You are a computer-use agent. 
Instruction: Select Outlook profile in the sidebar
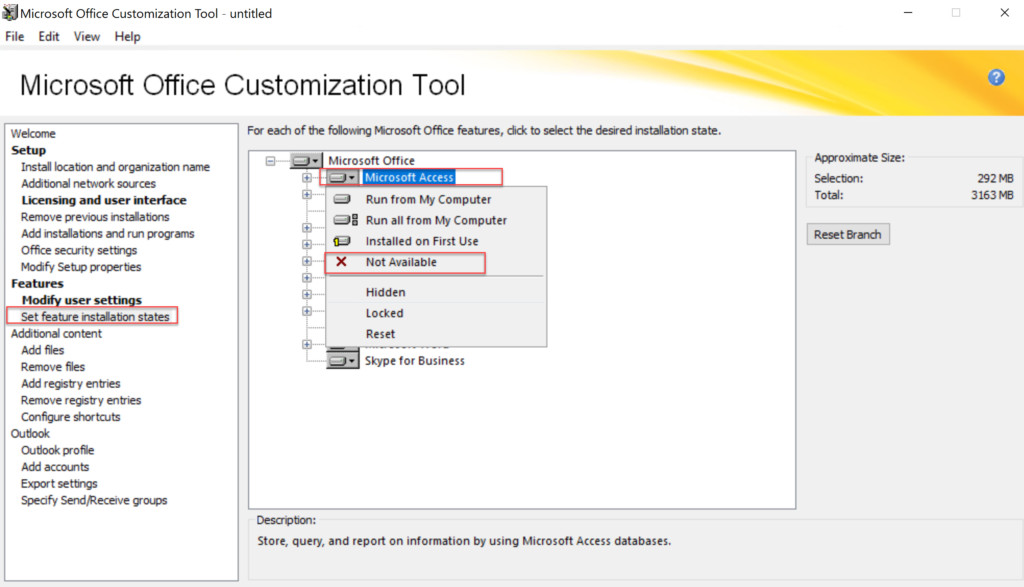pyautogui.click(x=57, y=450)
